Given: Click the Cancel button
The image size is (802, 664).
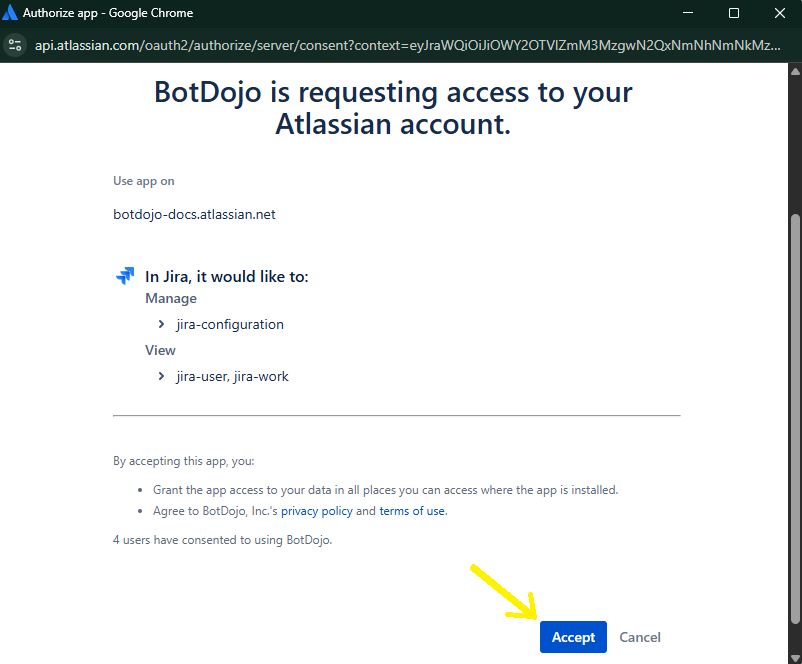Looking at the screenshot, I should pyautogui.click(x=640, y=637).
